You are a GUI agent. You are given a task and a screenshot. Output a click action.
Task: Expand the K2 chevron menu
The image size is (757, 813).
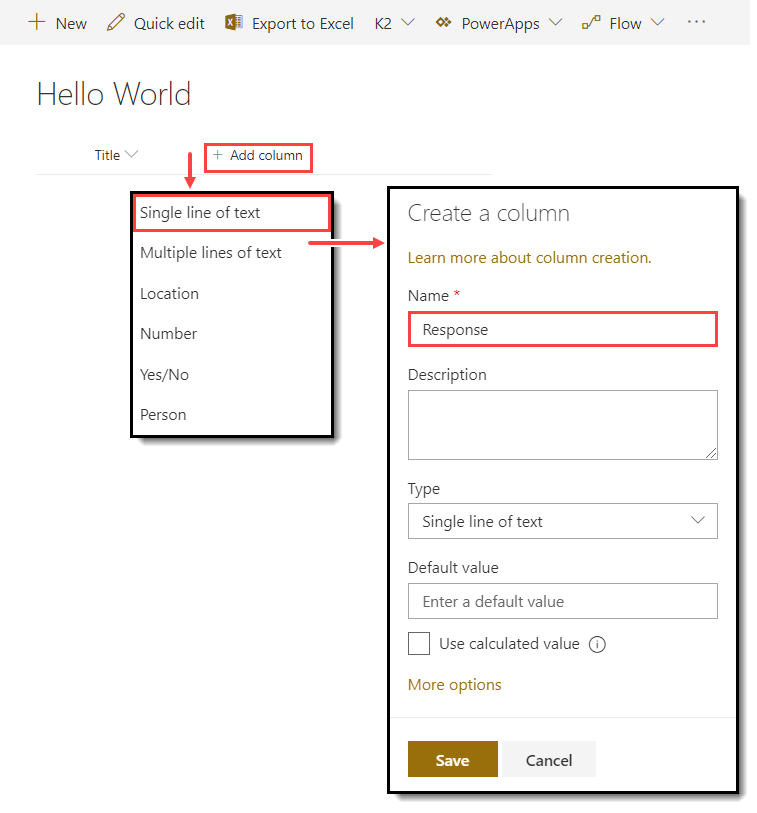click(x=409, y=22)
